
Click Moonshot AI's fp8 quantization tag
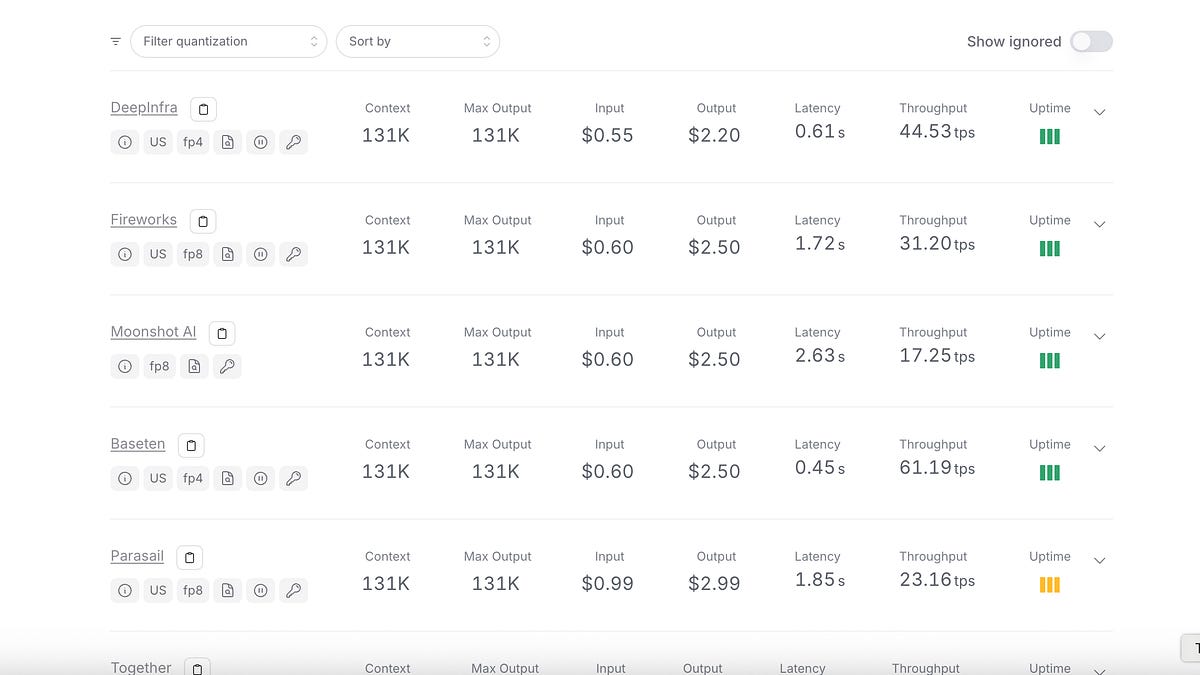pos(159,366)
